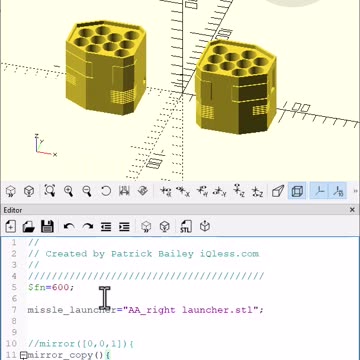Close the Editor panel
This screenshot has height=360, width=360.
click(352, 210)
